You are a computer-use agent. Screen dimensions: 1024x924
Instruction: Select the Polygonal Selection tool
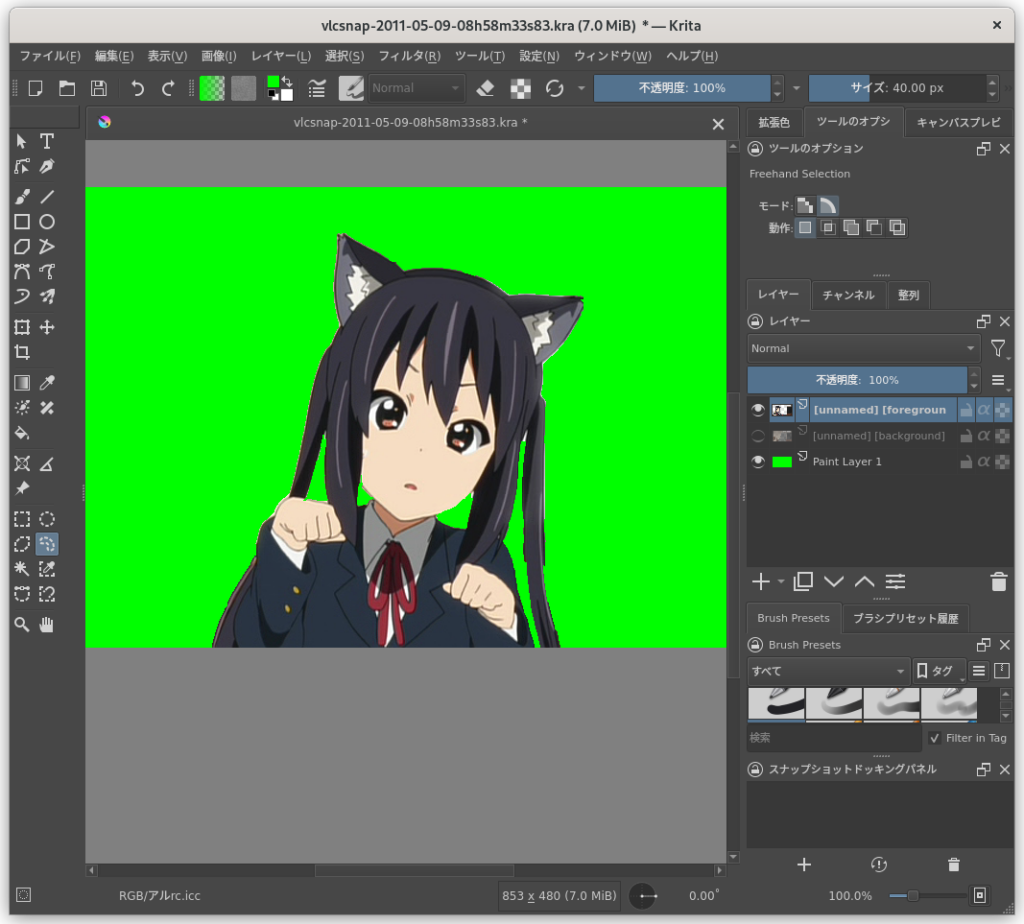pos(22,544)
